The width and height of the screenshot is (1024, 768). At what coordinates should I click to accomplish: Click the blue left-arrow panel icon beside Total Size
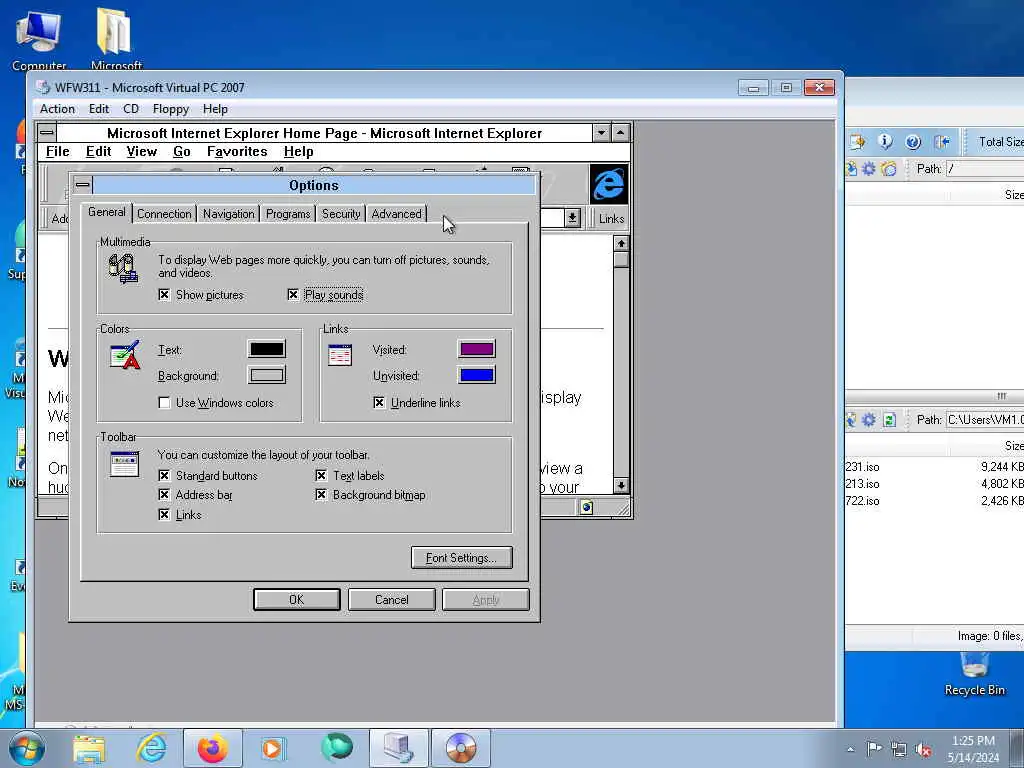tap(942, 141)
